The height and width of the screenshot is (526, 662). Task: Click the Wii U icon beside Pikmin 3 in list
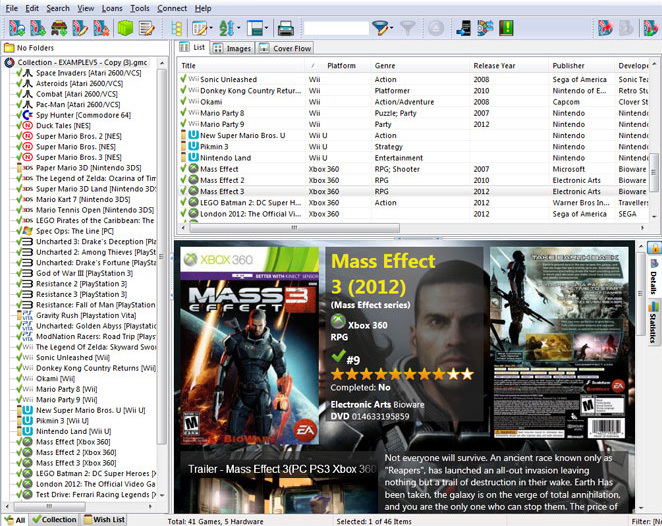pyautogui.click(x=193, y=146)
